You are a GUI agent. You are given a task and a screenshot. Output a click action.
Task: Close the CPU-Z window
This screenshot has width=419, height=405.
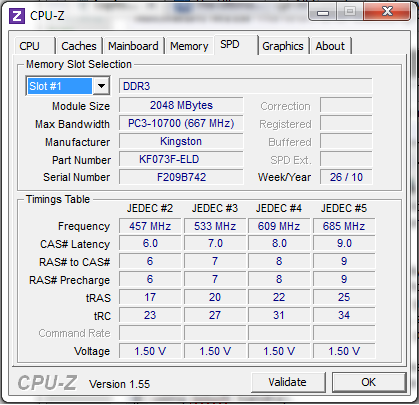pyautogui.click(x=387, y=12)
